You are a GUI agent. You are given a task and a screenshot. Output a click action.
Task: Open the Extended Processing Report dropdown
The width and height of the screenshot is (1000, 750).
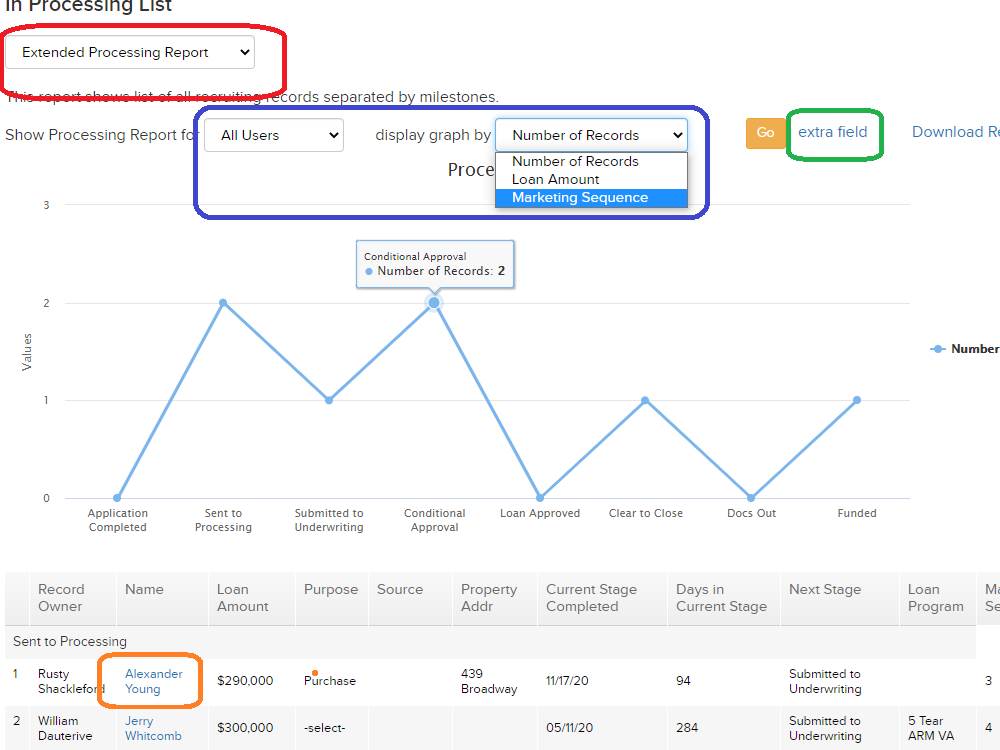[x=129, y=52]
